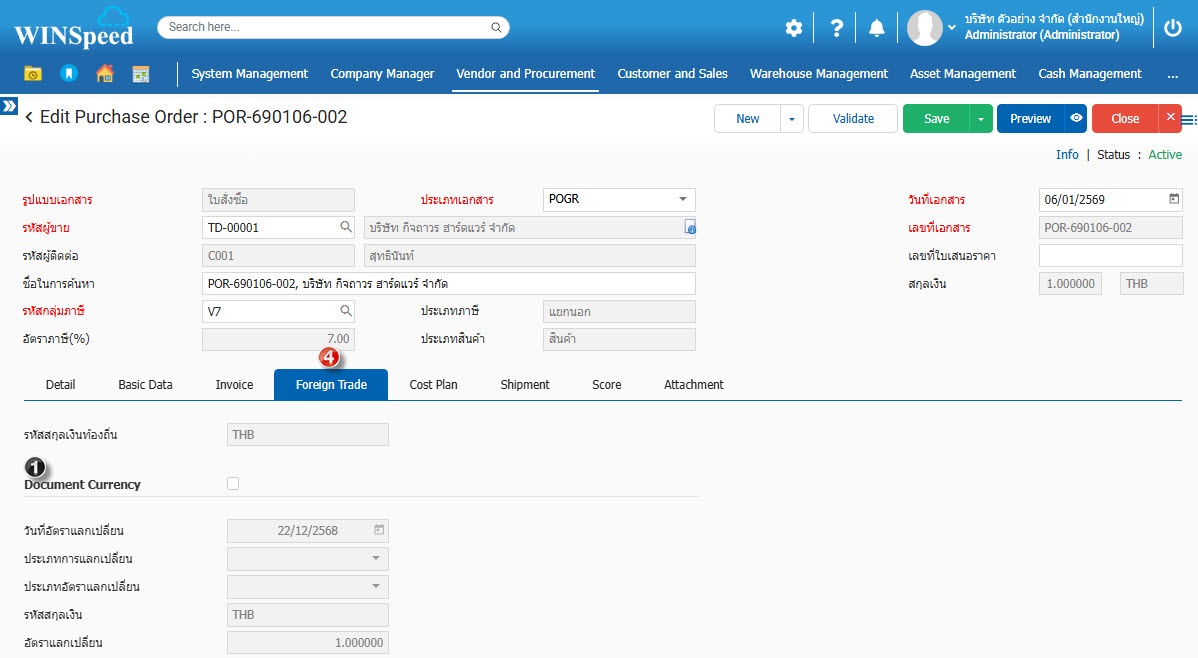Screen dimensions: 1198x658
Task: Open settings gear icon
Action: (x=793, y=28)
